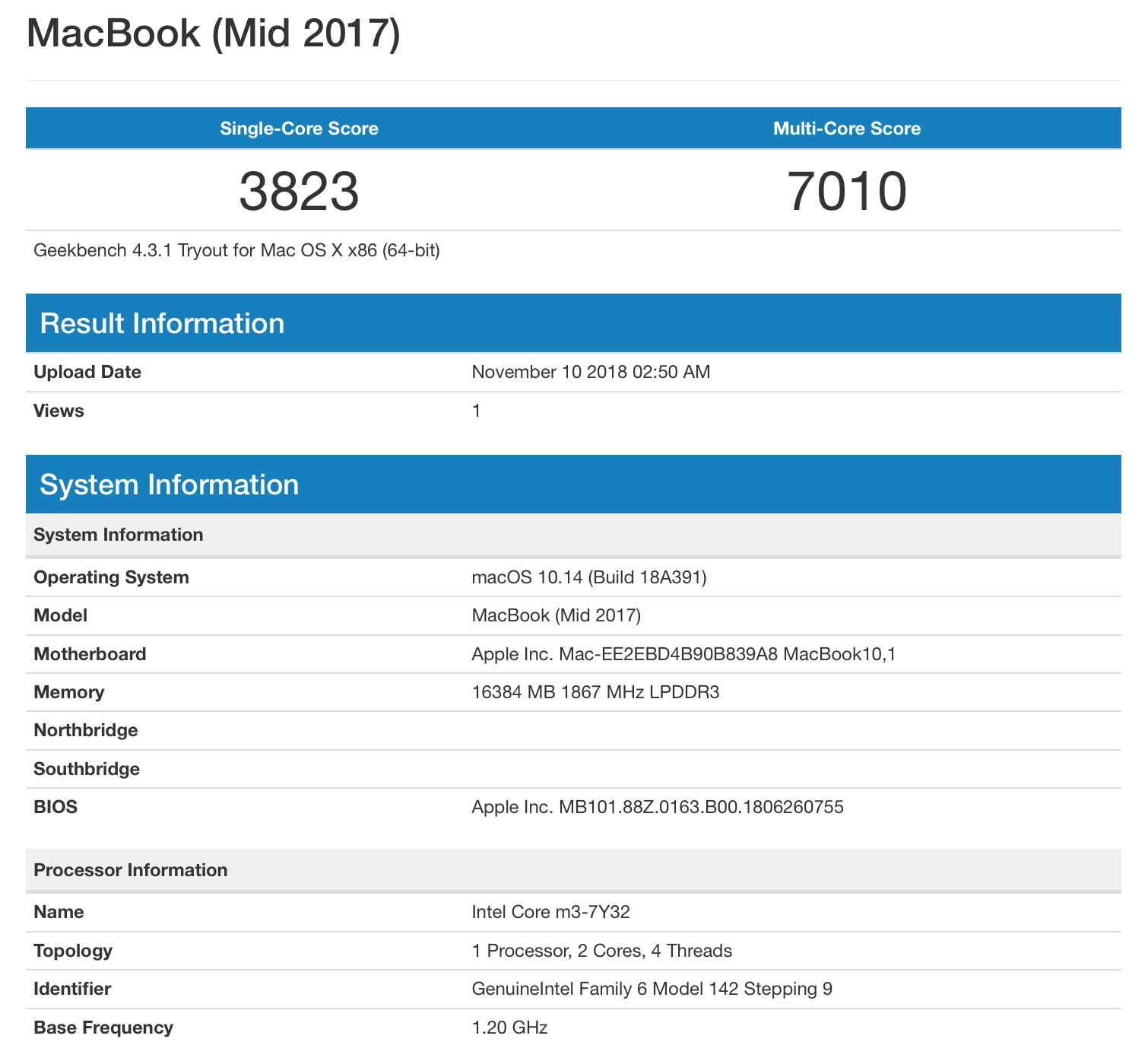Select the Motherboard value Mac-EE2EBD4B90B839A8 MacBook10,1

click(683, 654)
